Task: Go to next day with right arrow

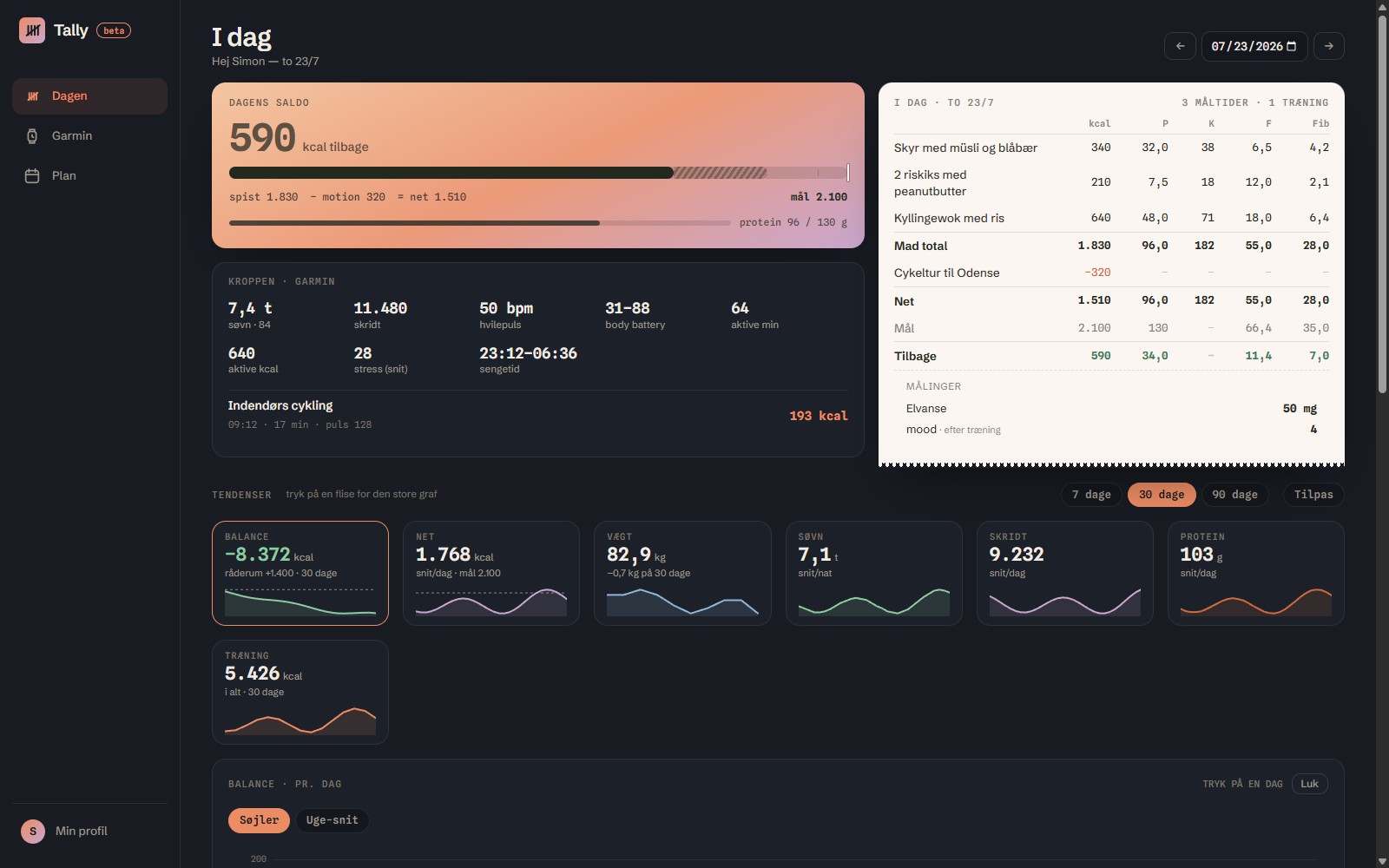Action: [1328, 46]
